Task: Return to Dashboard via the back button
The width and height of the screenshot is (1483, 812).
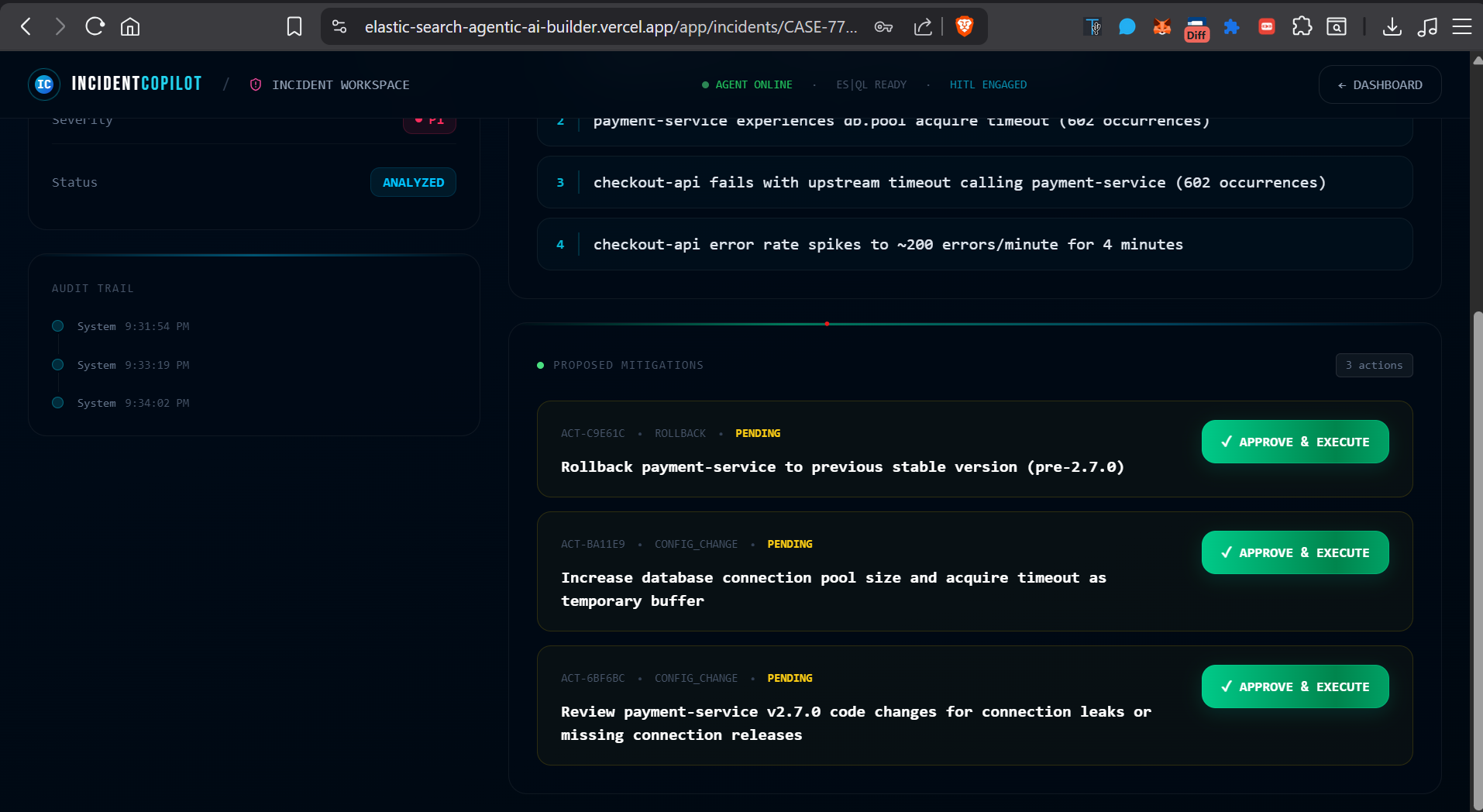Action: click(x=1380, y=84)
